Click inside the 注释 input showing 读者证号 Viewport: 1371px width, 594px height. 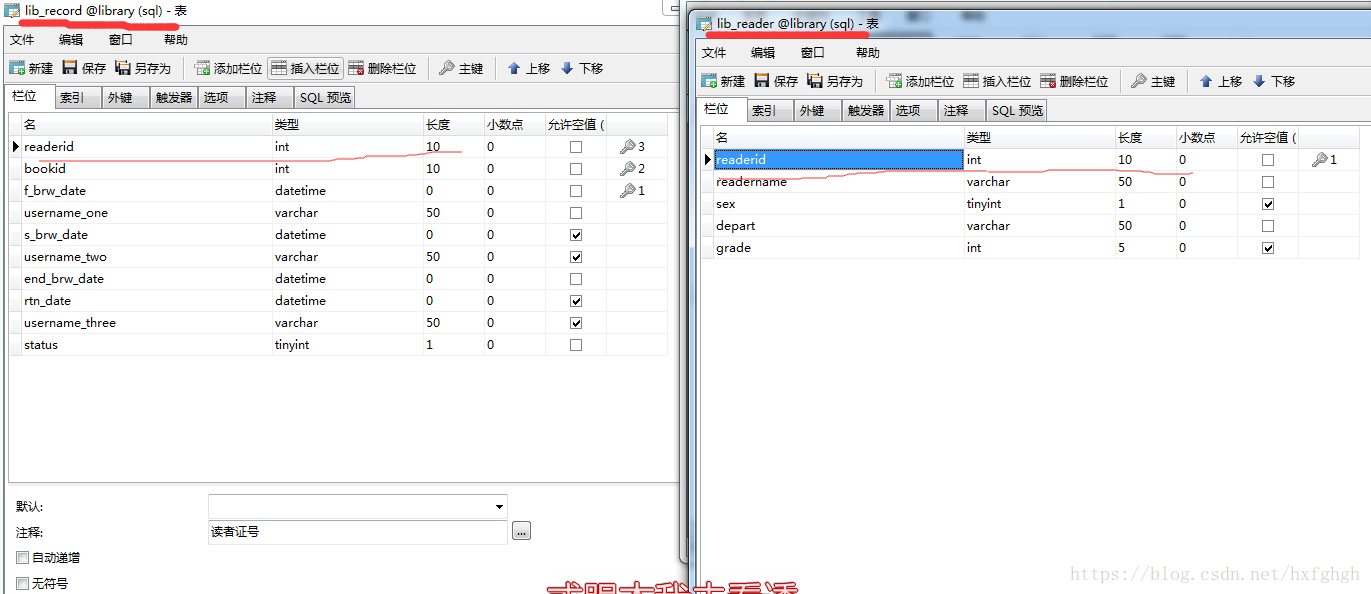[357, 531]
